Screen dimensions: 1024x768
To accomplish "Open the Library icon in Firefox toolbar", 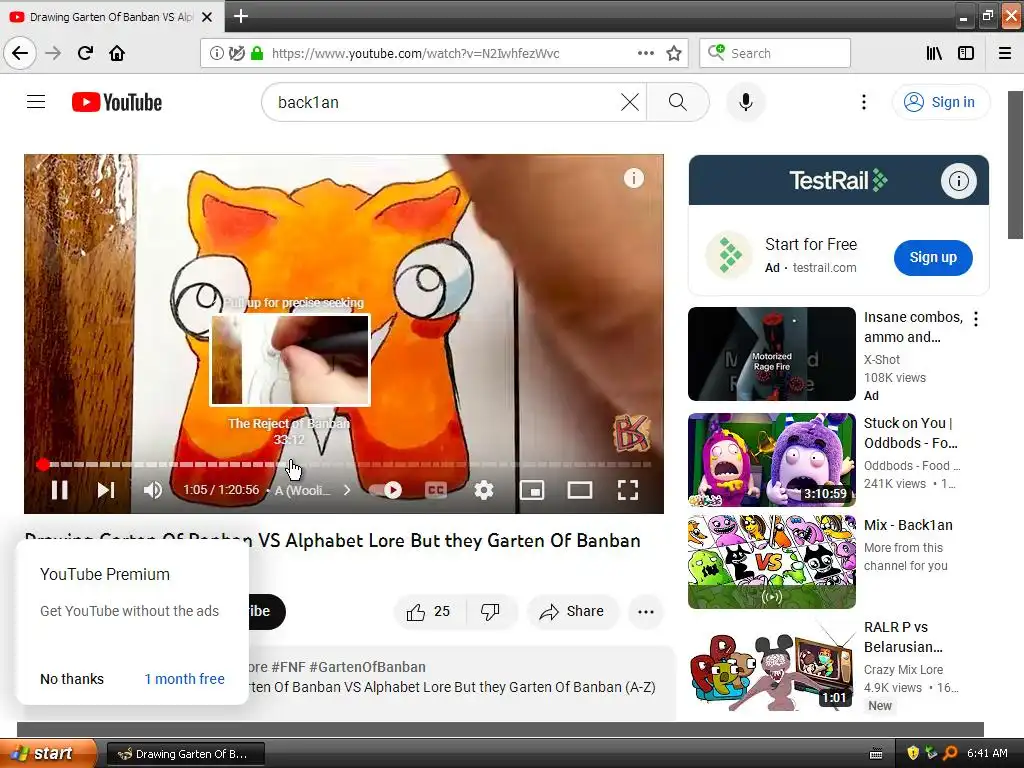I will 934,53.
